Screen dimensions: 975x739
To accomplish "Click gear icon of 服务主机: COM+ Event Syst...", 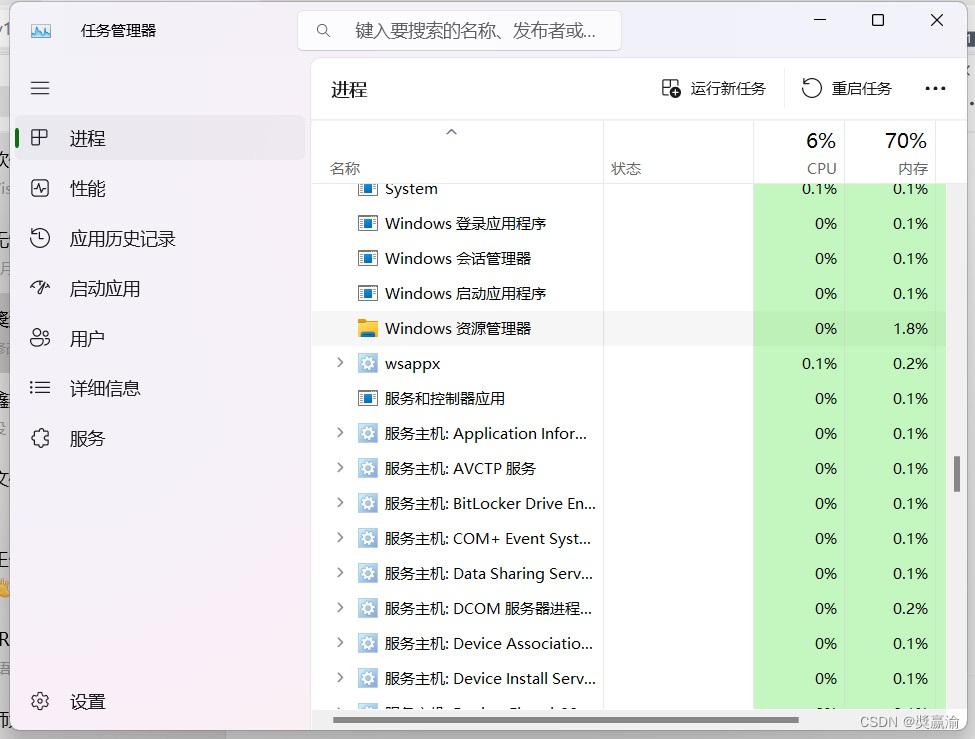I will [367, 538].
